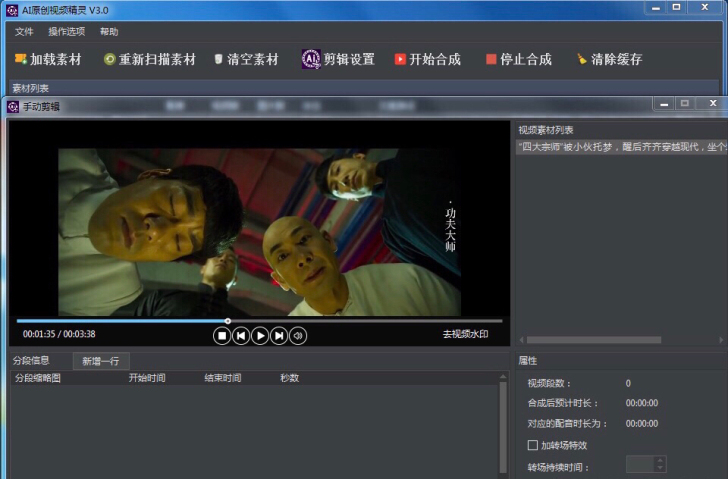The width and height of the screenshot is (728, 479).
Task: Toggle the volume speaker icon
Action: click(x=298, y=336)
